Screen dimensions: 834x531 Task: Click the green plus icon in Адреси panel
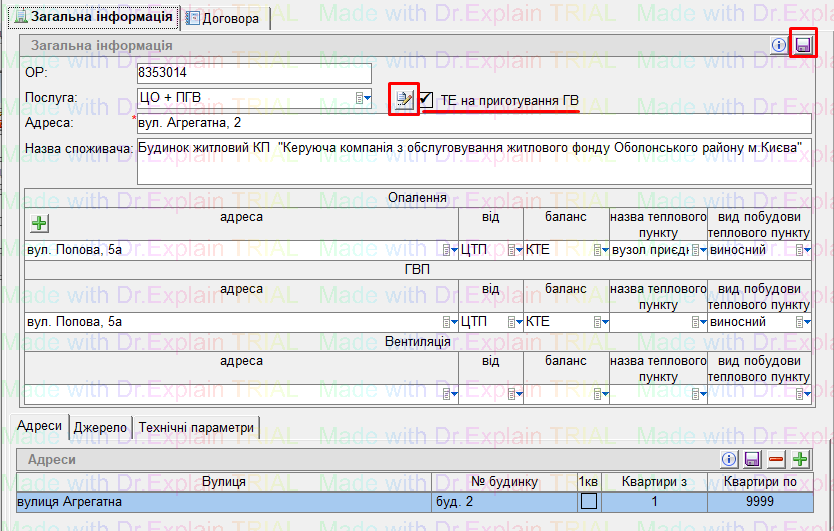pos(799,459)
